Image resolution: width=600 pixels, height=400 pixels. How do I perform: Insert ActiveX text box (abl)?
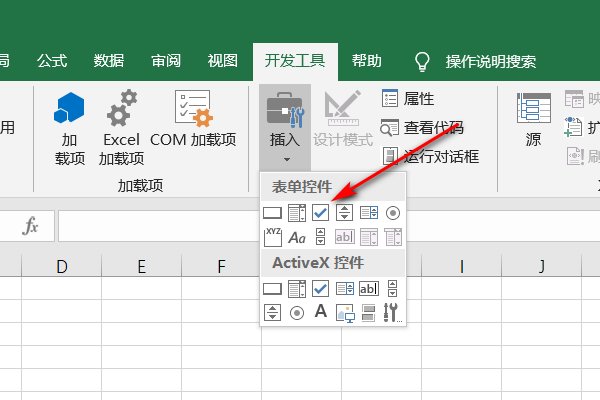pos(369,289)
